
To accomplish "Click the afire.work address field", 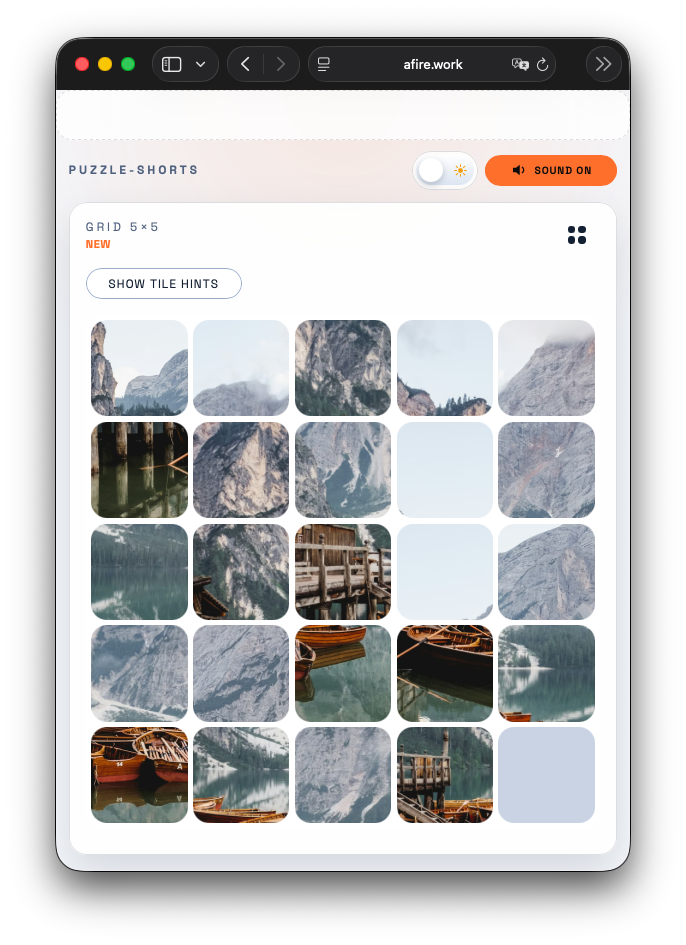I will (432, 64).
